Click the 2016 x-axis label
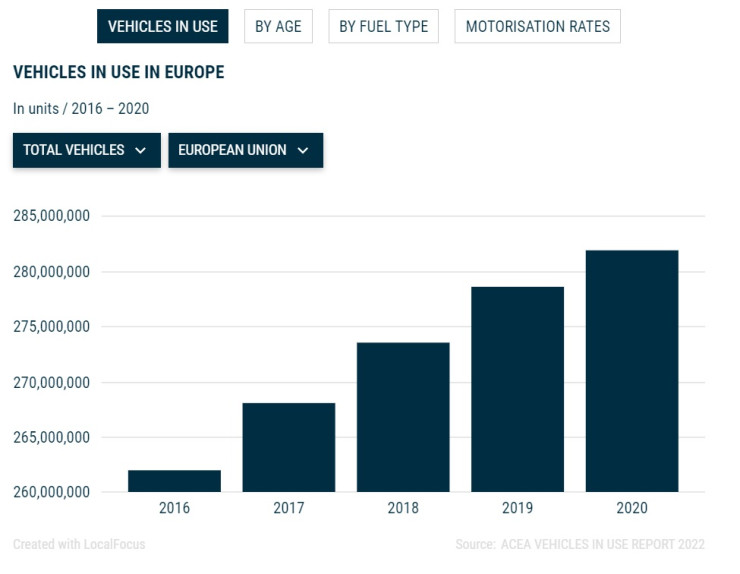The height and width of the screenshot is (574, 740). (x=174, y=508)
